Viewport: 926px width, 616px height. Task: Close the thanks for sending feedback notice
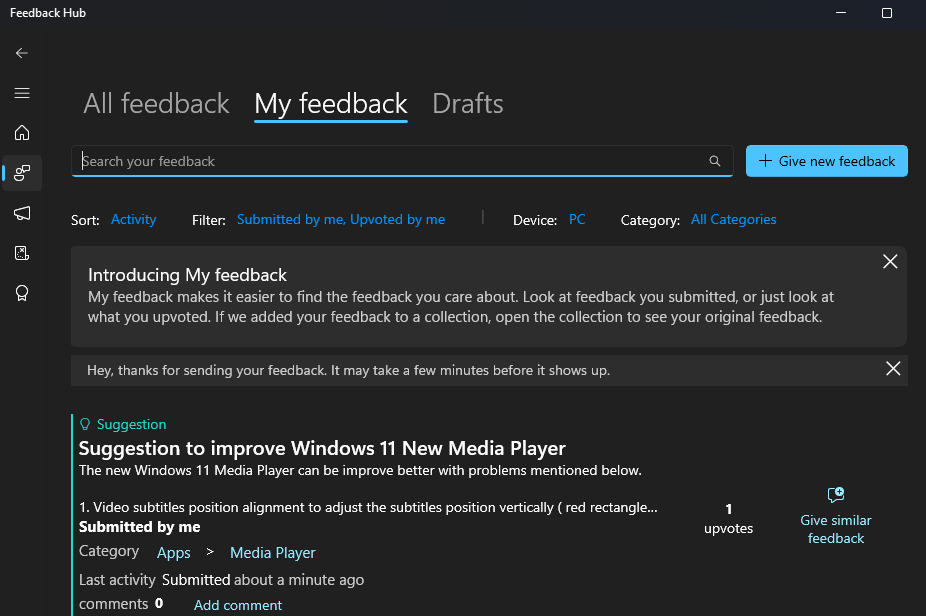[893, 369]
